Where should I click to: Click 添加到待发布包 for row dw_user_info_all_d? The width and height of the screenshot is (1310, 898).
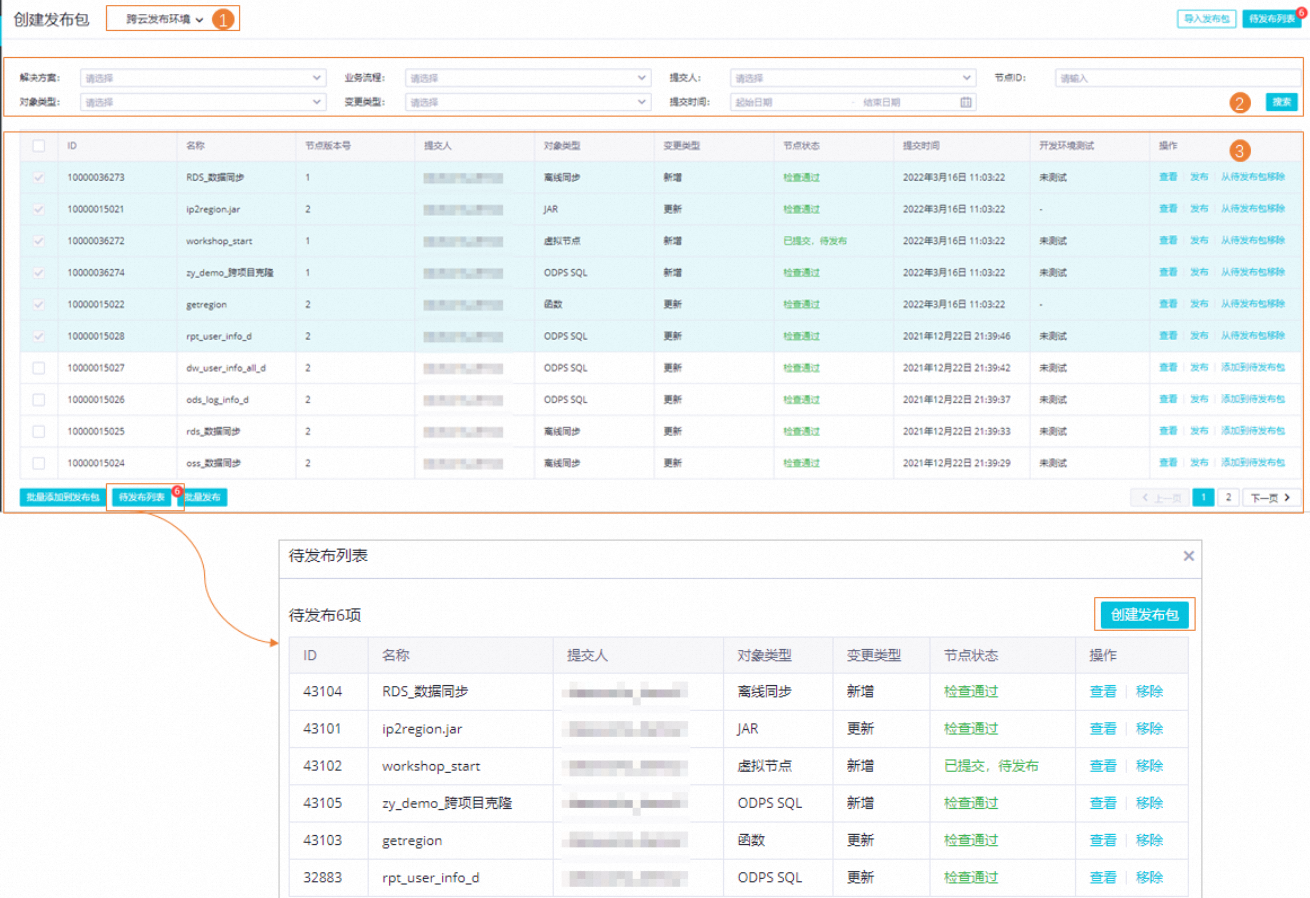(1253, 367)
